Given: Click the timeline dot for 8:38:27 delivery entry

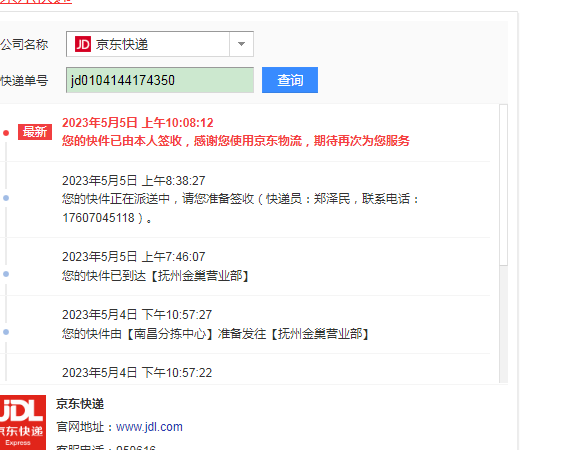Looking at the screenshot, I should tap(6, 198).
